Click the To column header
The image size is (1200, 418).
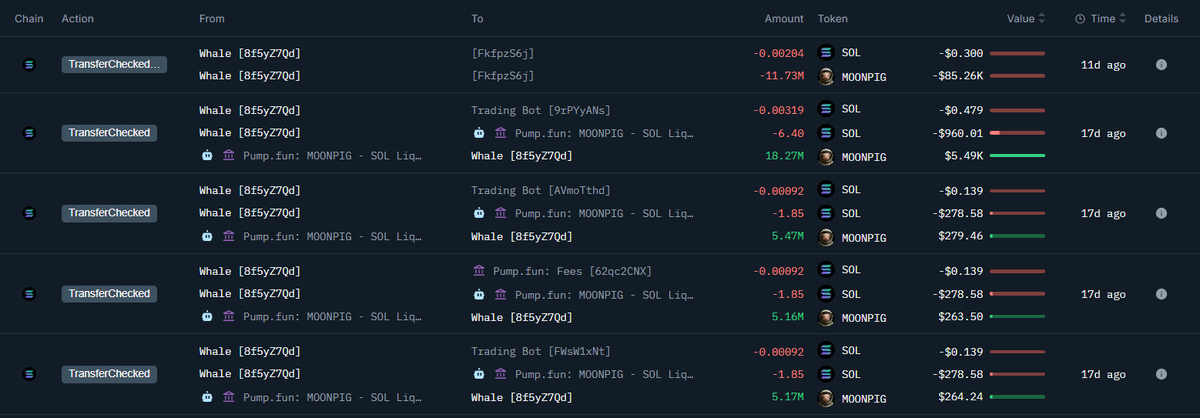(478, 19)
